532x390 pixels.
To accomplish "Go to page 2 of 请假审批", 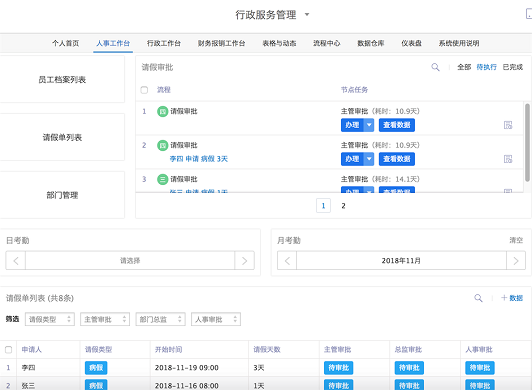I will tap(343, 206).
